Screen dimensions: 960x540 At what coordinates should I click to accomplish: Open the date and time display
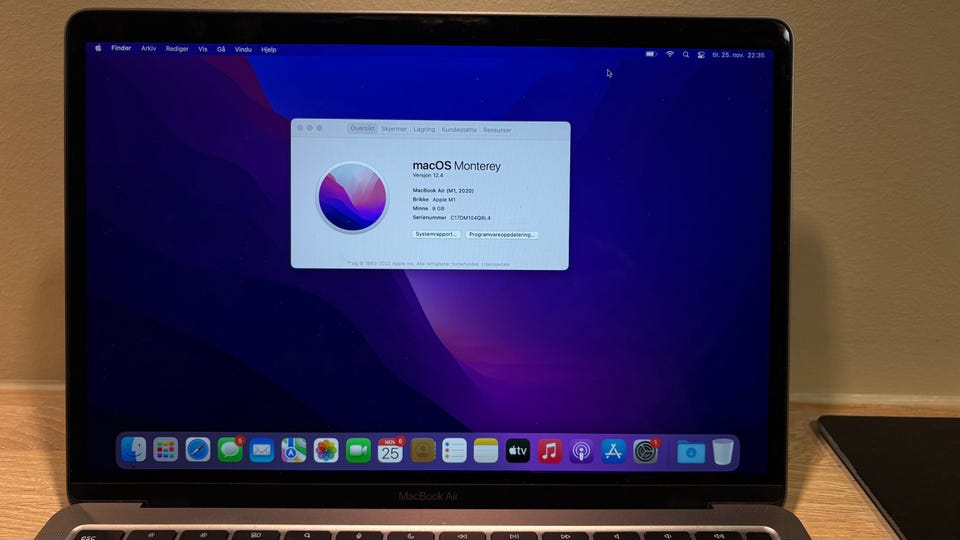click(738, 55)
